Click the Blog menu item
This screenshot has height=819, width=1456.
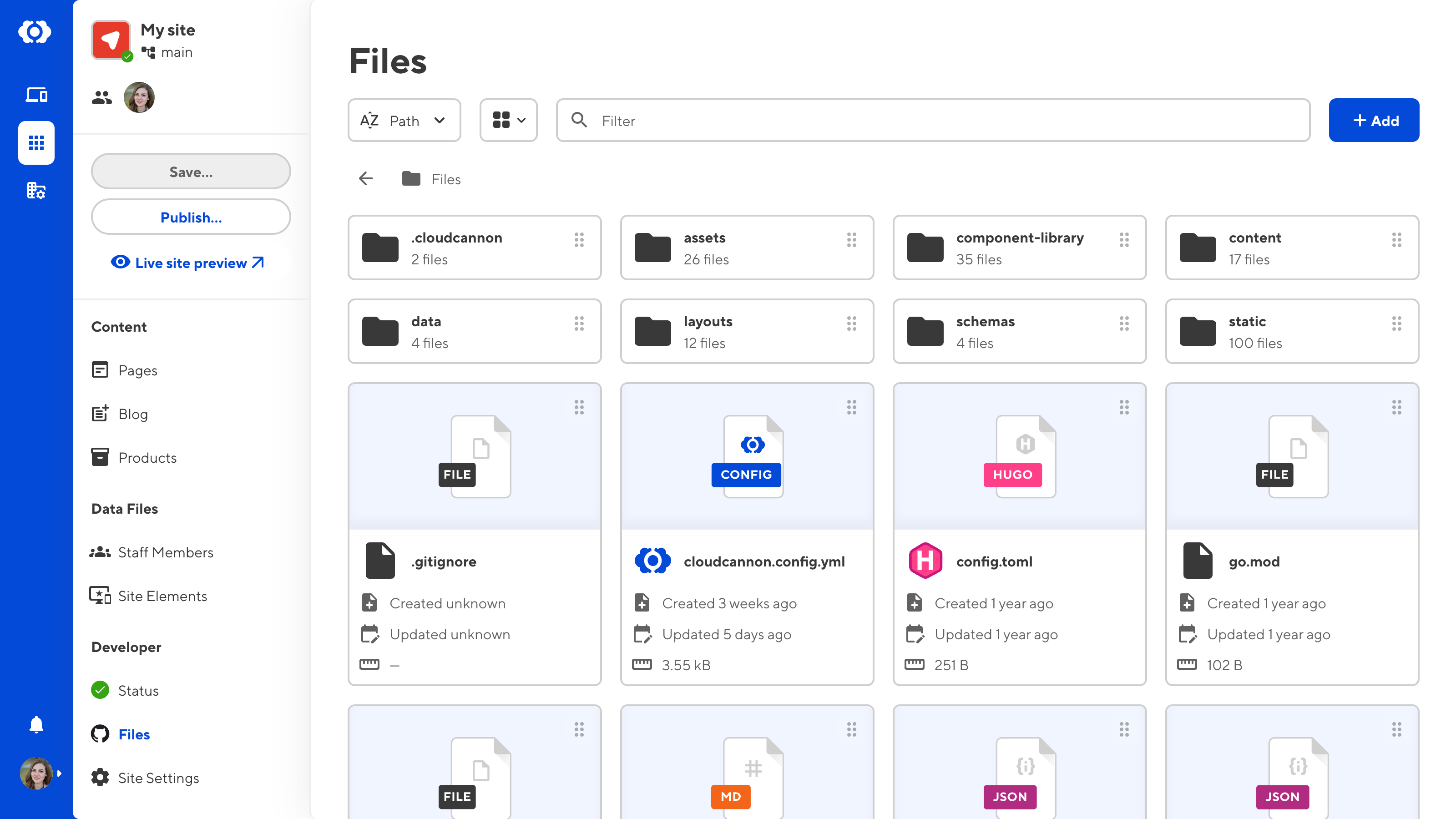point(132,413)
